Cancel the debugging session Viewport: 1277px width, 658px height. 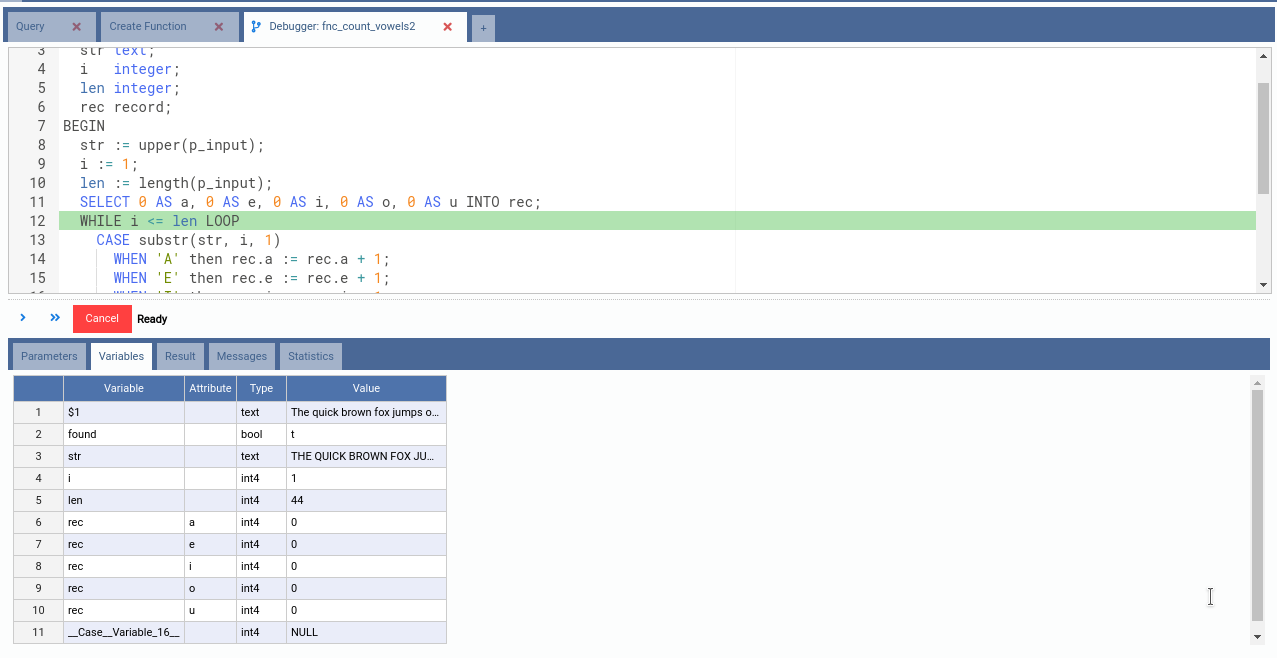pyautogui.click(x=102, y=319)
